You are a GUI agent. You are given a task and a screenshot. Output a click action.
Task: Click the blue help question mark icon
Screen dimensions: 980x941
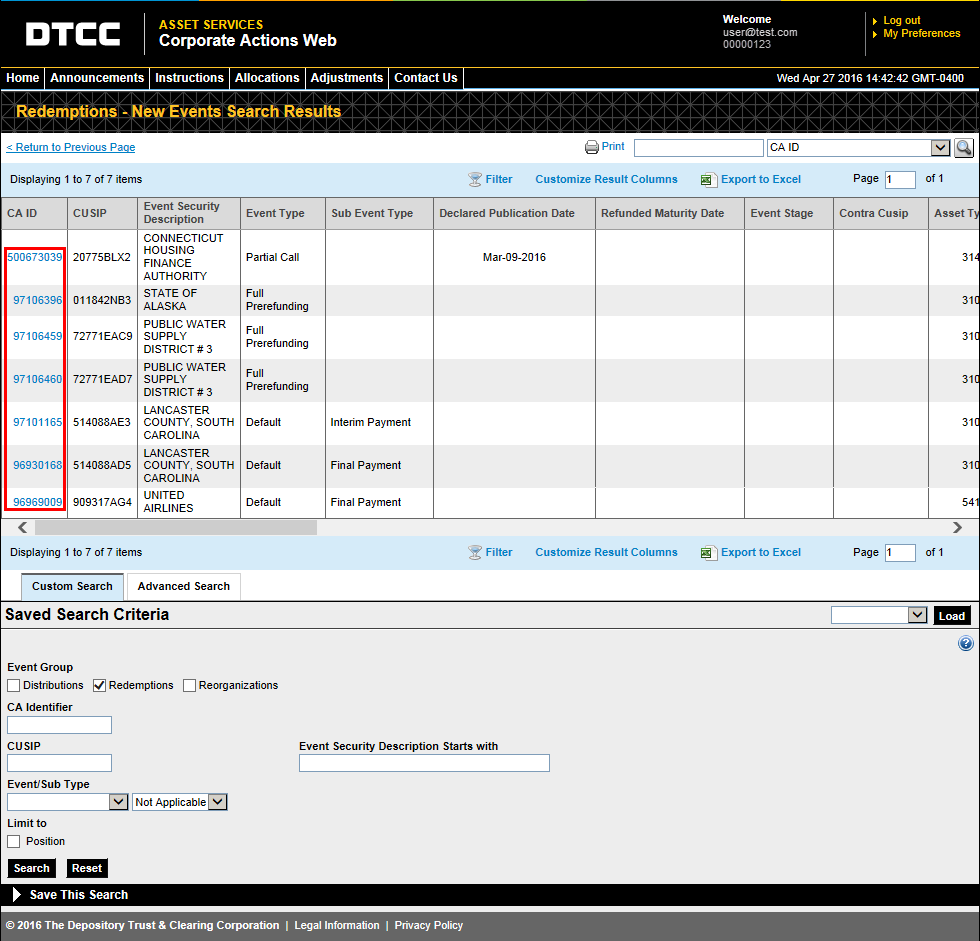click(x=965, y=644)
